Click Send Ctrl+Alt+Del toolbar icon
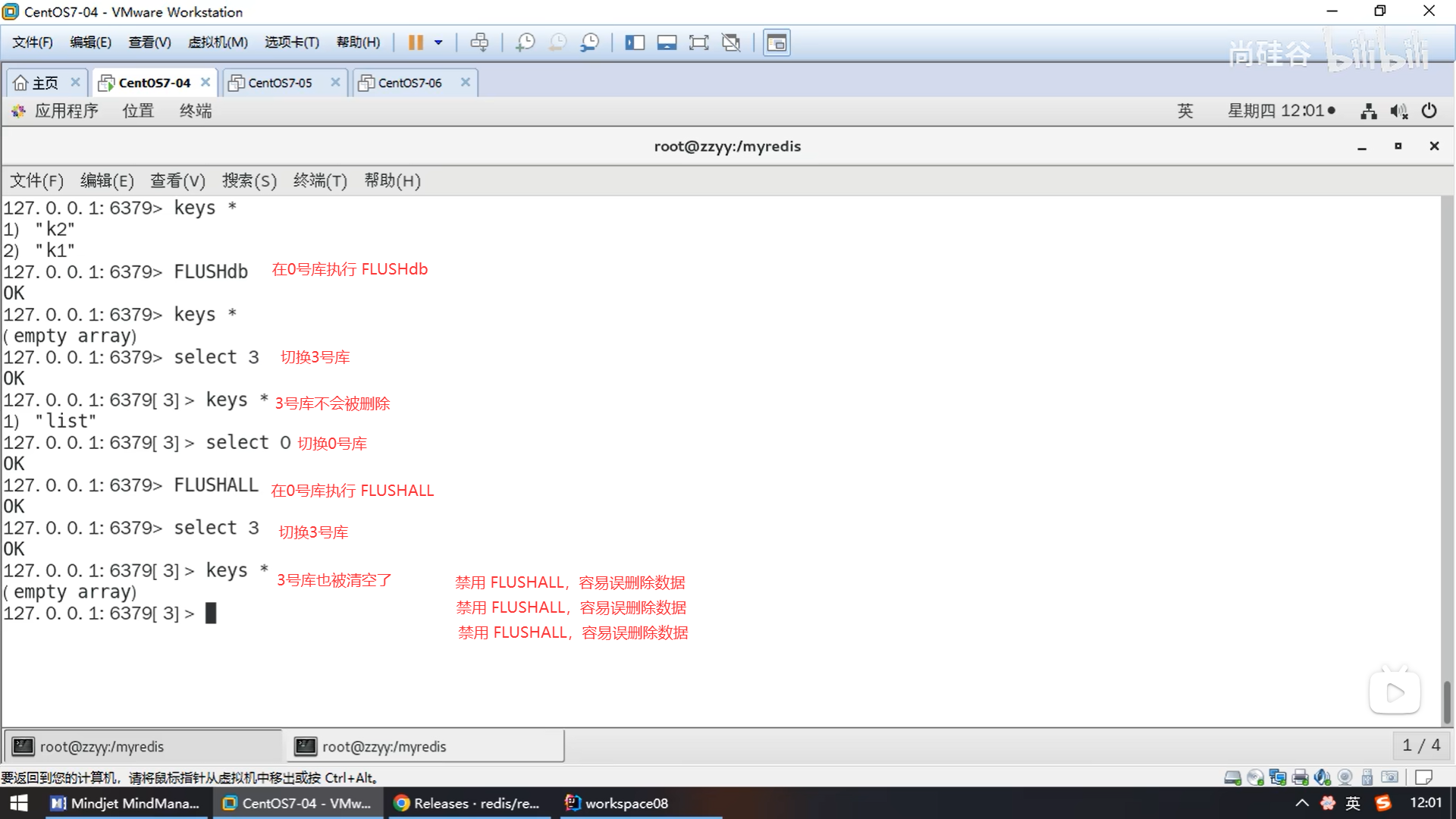The height and width of the screenshot is (819, 1456). point(479,42)
